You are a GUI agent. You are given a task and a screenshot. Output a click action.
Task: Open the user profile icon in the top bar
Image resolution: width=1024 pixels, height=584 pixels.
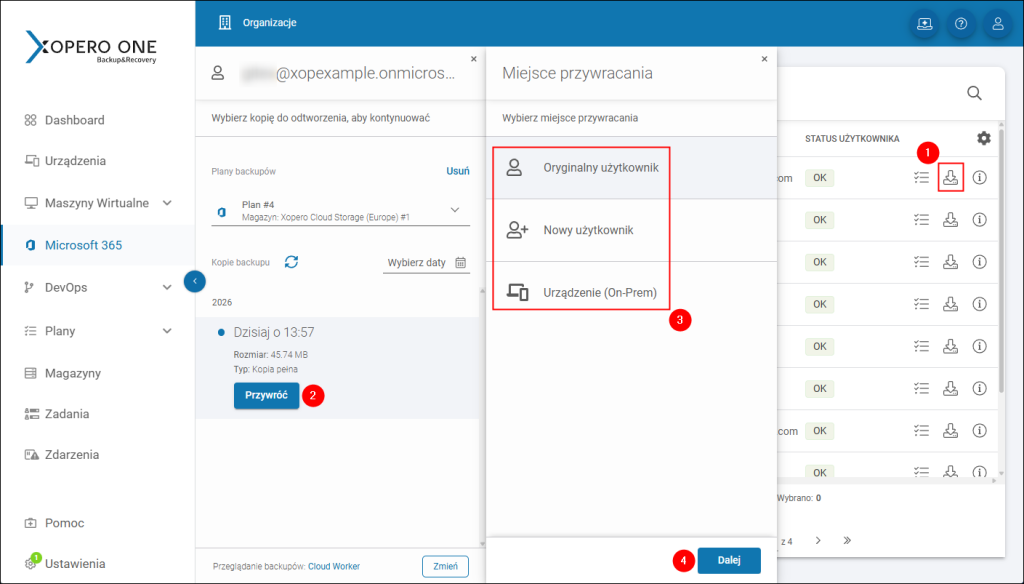pos(997,23)
